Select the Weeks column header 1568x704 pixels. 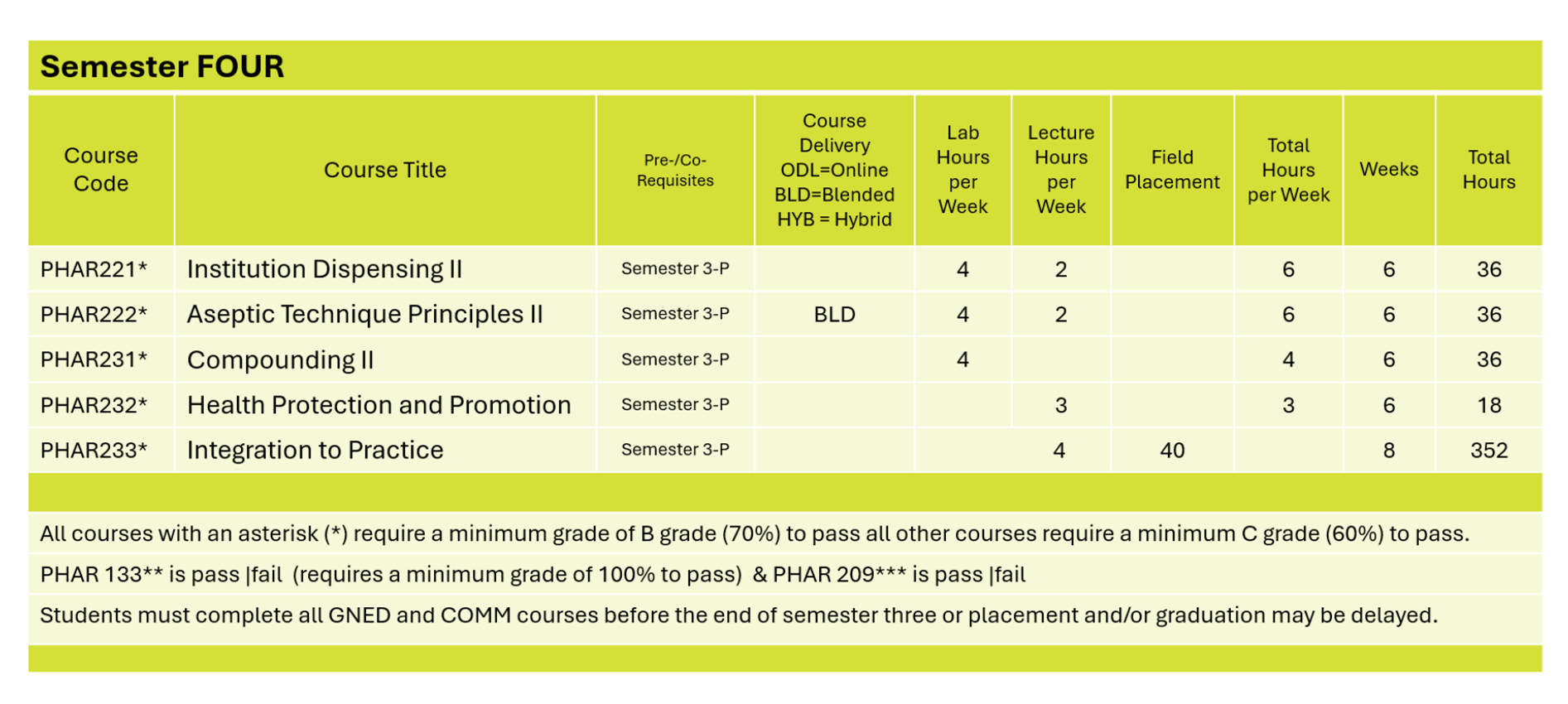click(x=1389, y=170)
